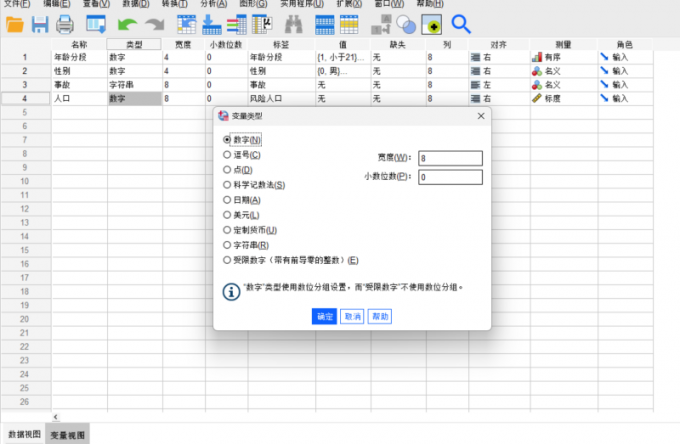Click the nominal measure icon for 性别 row
The height and width of the screenshot is (444, 680).
(537, 71)
